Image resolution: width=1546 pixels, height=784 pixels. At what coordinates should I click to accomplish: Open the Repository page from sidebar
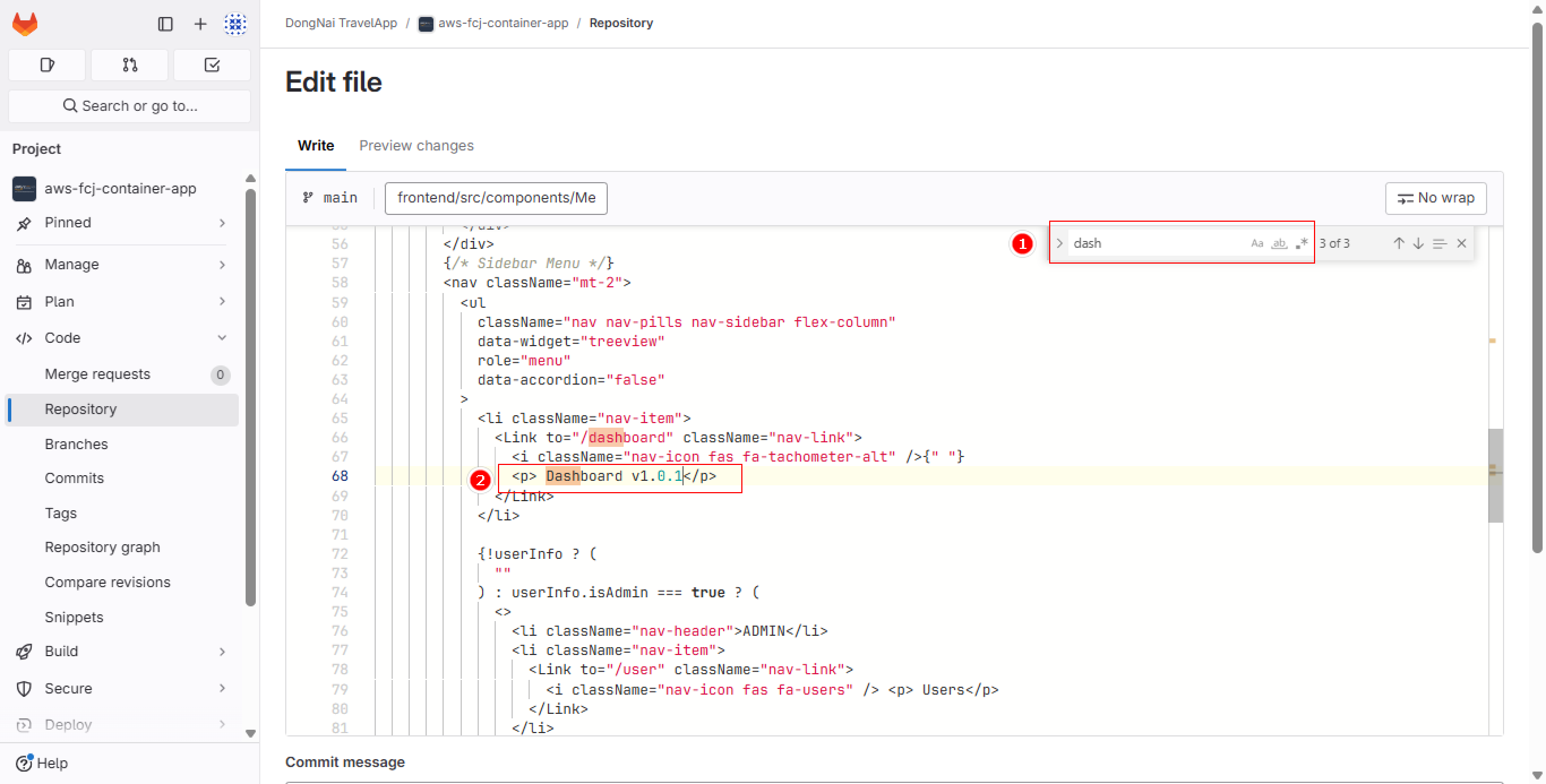click(x=80, y=409)
